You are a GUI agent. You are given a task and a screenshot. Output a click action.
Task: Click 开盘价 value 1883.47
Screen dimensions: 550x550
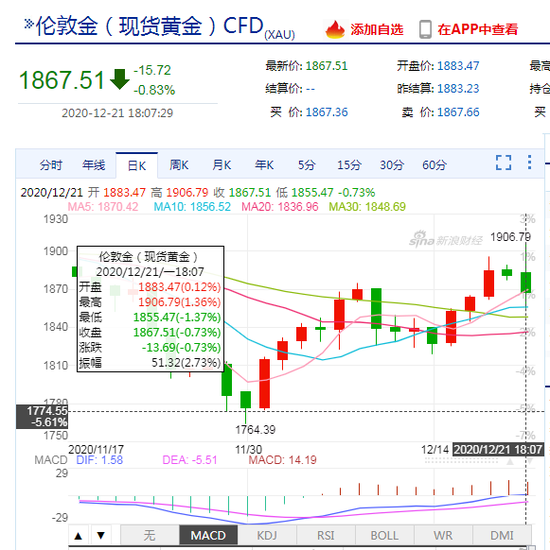(x=458, y=66)
